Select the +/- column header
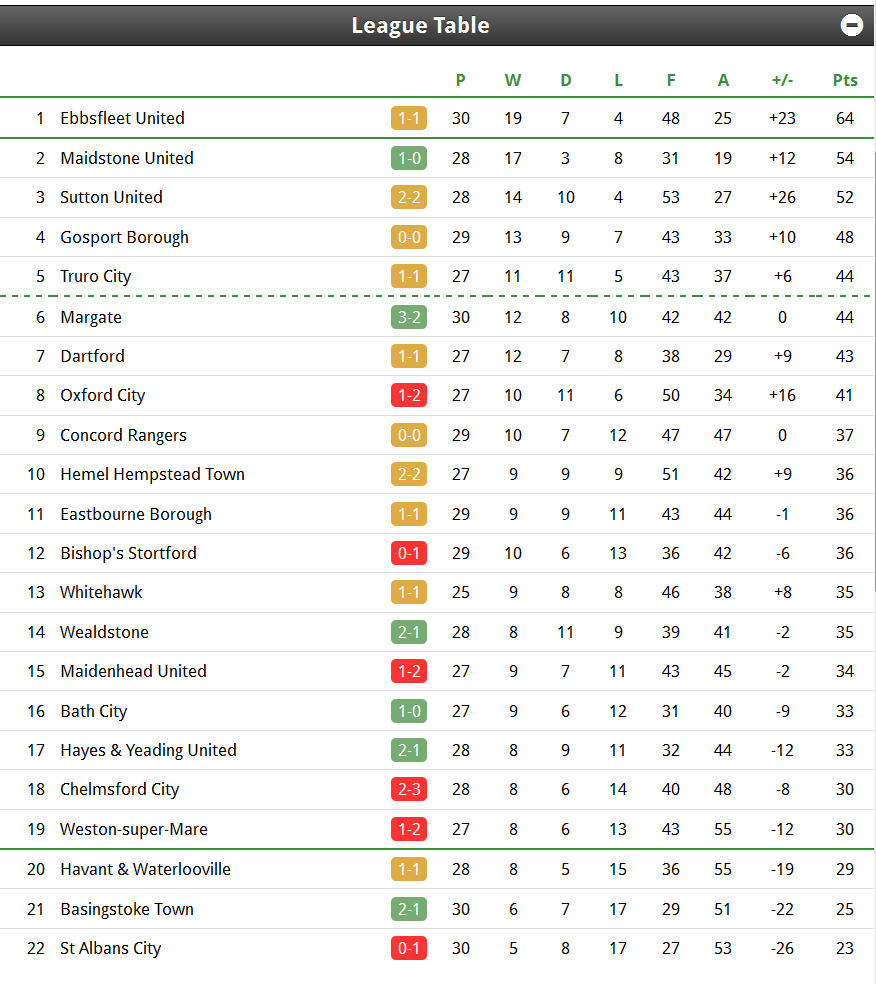Image resolution: width=876 pixels, height=984 pixels. pyautogui.click(x=783, y=80)
